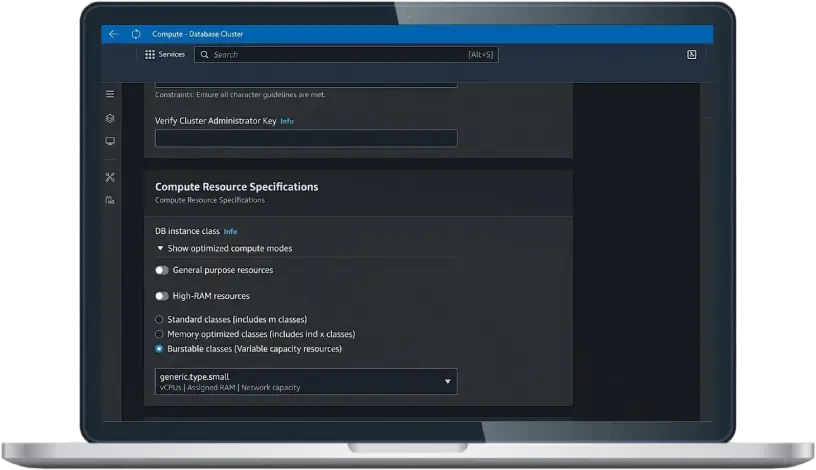Select Standard classes radio option
The image size is (816, 470).
pyautogui.click(x=159, y=320)
